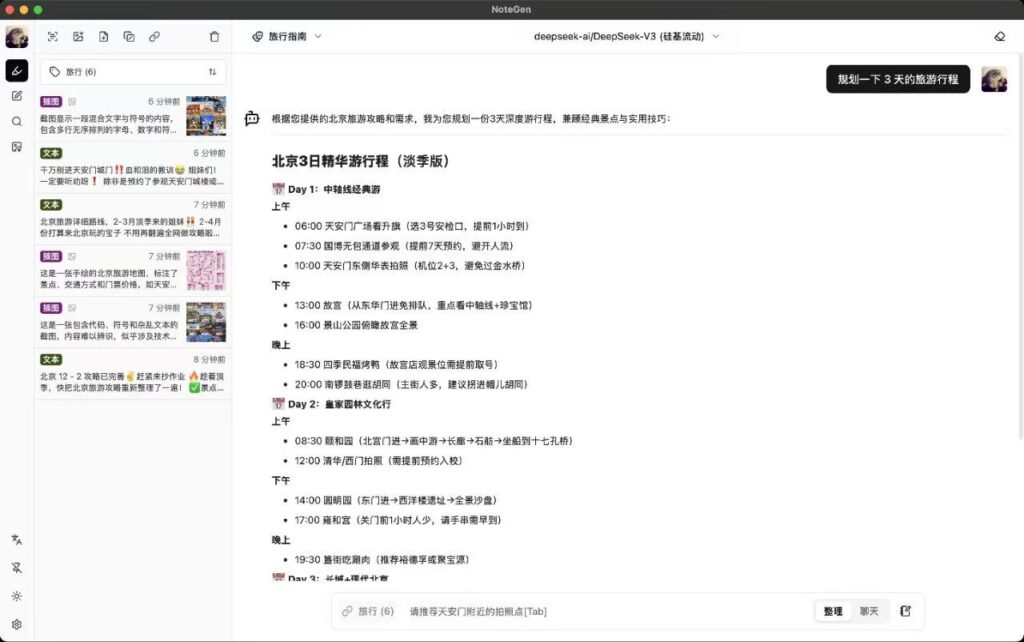Open the trash icon to delete notes
The width and height of the screenshot is (1024, 642).
(x=214, y=37)
